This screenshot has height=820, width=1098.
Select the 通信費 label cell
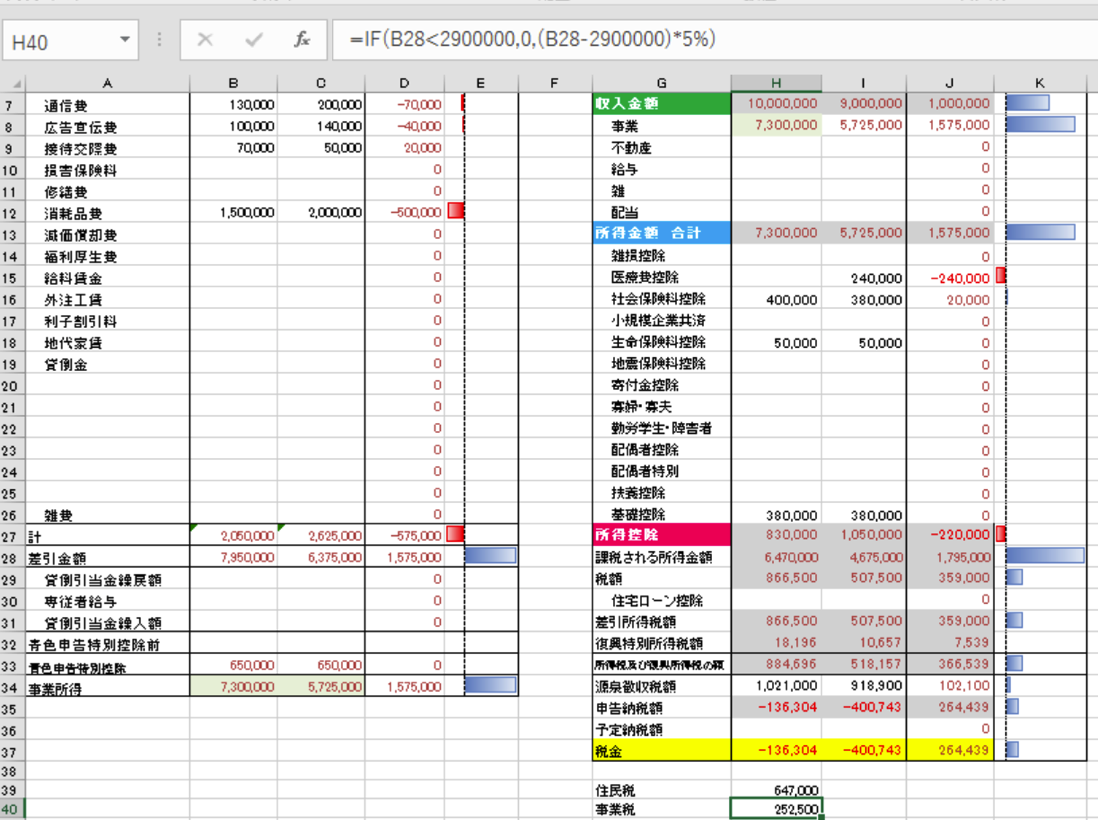point(107,105)
